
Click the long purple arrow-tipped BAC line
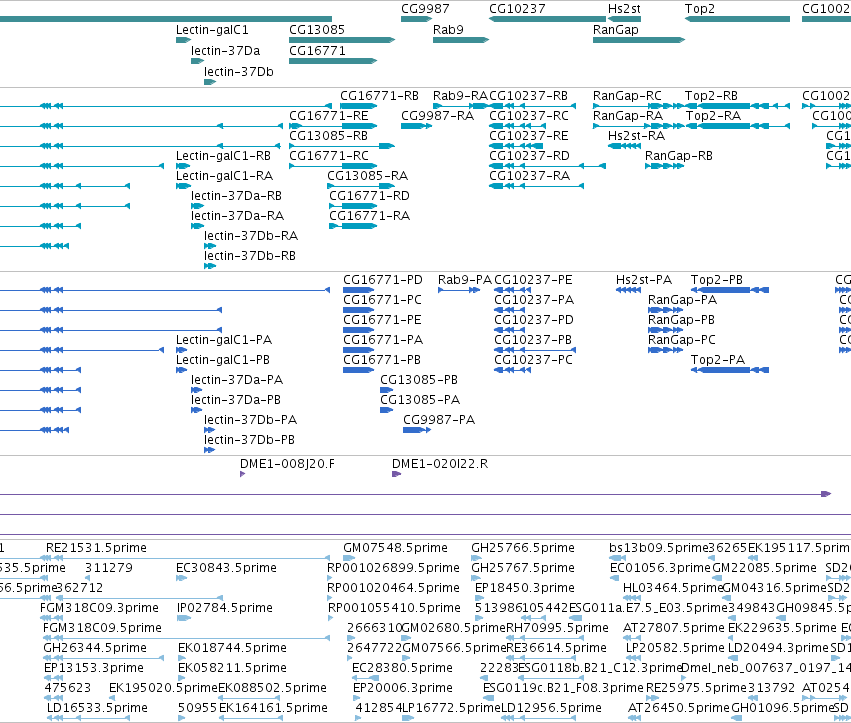point(415,494)
